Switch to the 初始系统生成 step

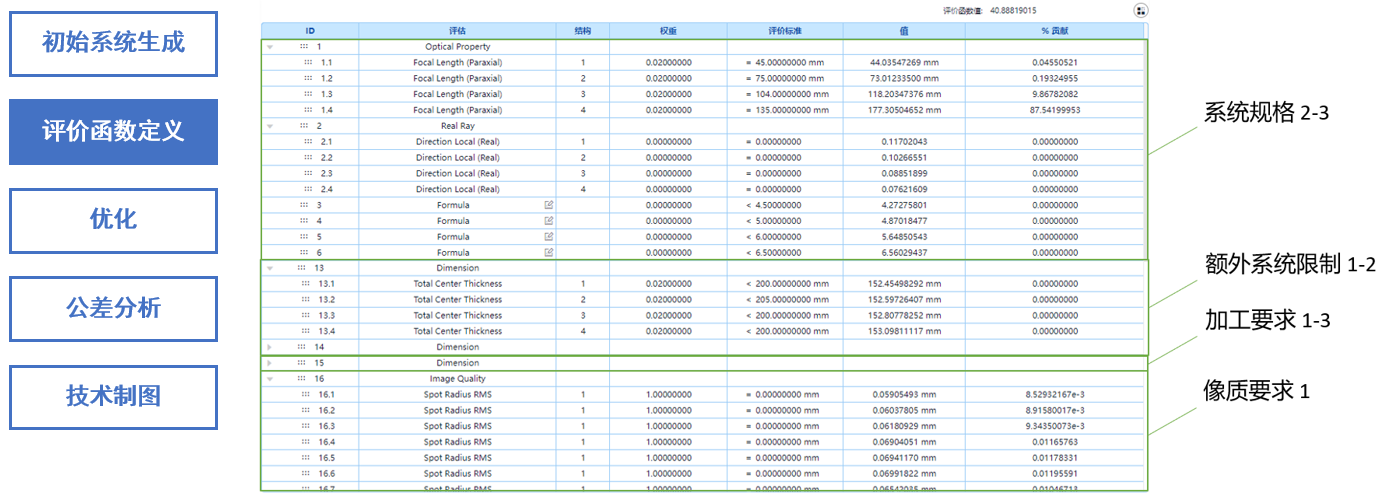[x=113, y=44]
